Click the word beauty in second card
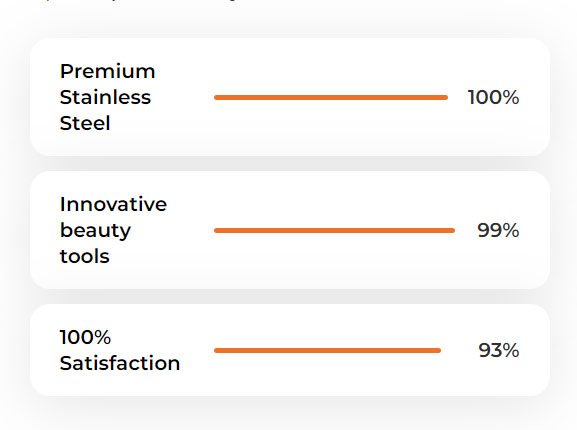 (x=95, y=231)
